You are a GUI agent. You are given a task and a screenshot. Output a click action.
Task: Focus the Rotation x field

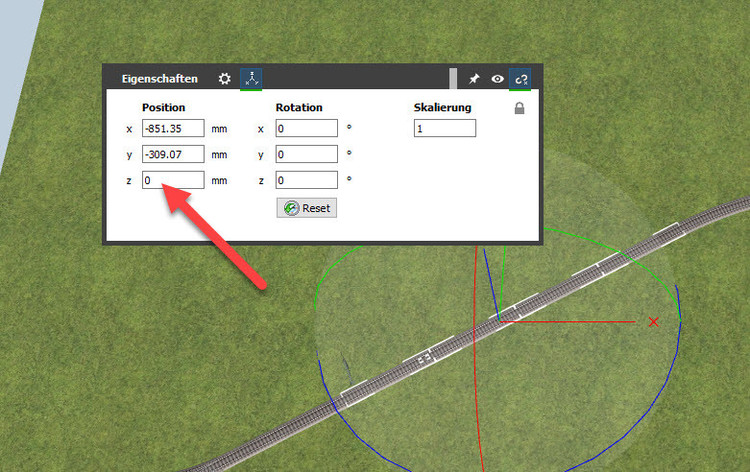click(x=307, y=128)
